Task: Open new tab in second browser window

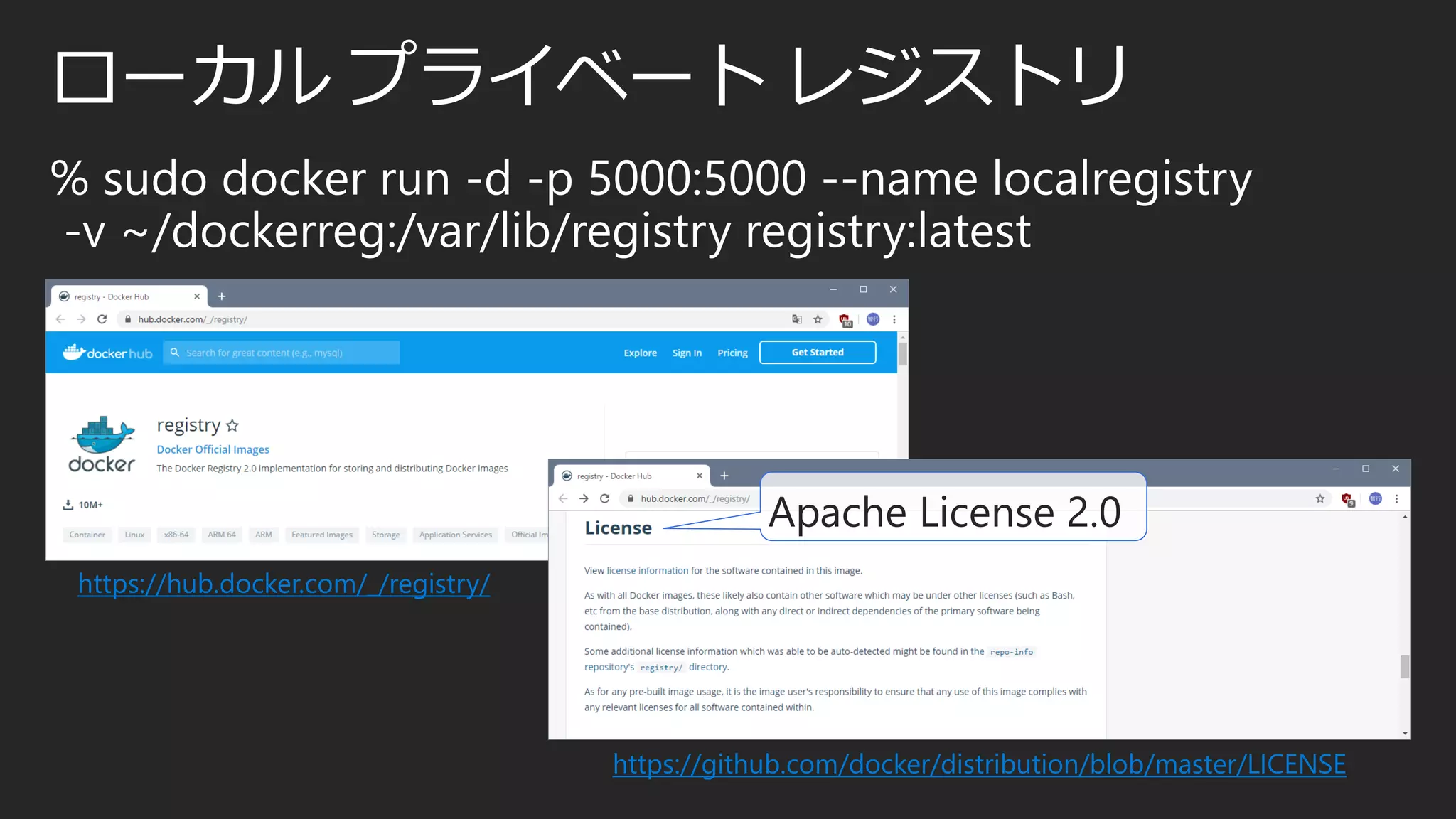Action: pos(724,476)
